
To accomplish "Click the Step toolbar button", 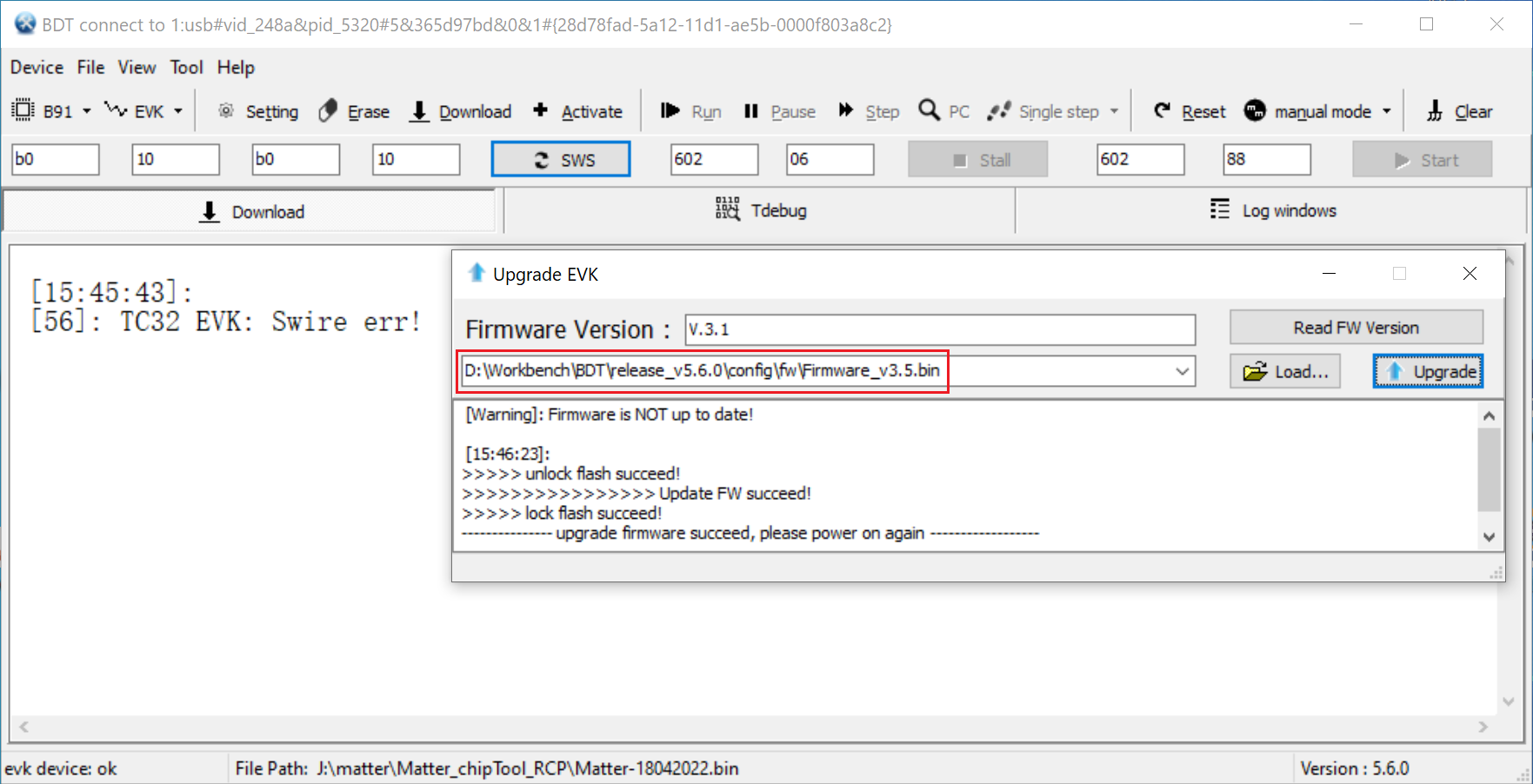I will [868, 111].
